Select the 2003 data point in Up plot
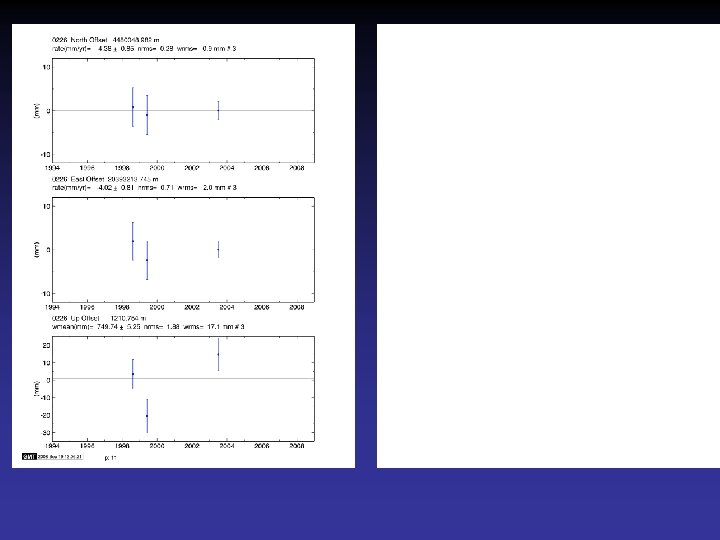 click(218, 354)
